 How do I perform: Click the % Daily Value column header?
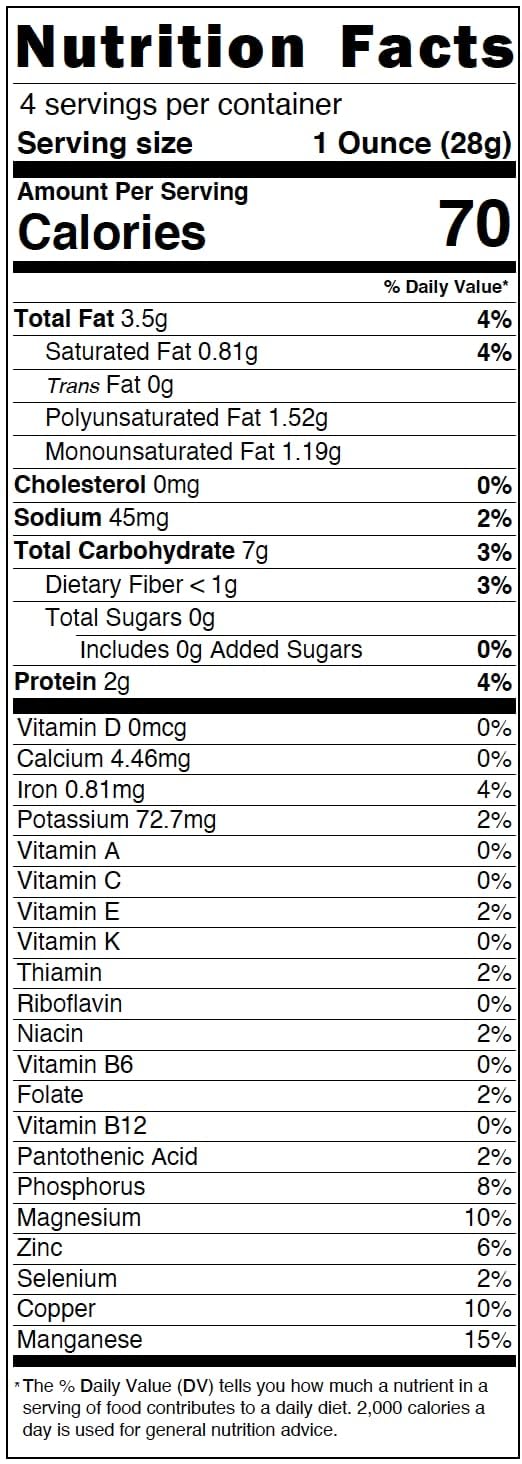(447, 287)
